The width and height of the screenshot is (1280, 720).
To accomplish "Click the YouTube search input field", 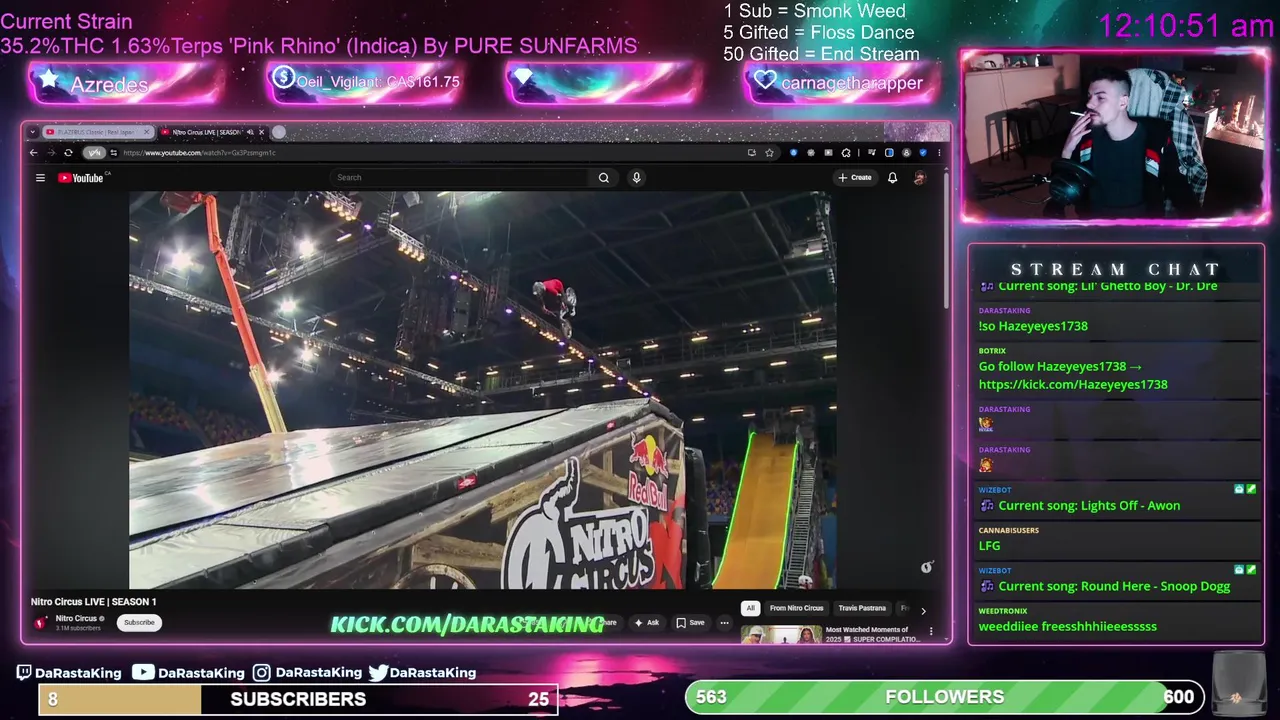I will 460,178.
